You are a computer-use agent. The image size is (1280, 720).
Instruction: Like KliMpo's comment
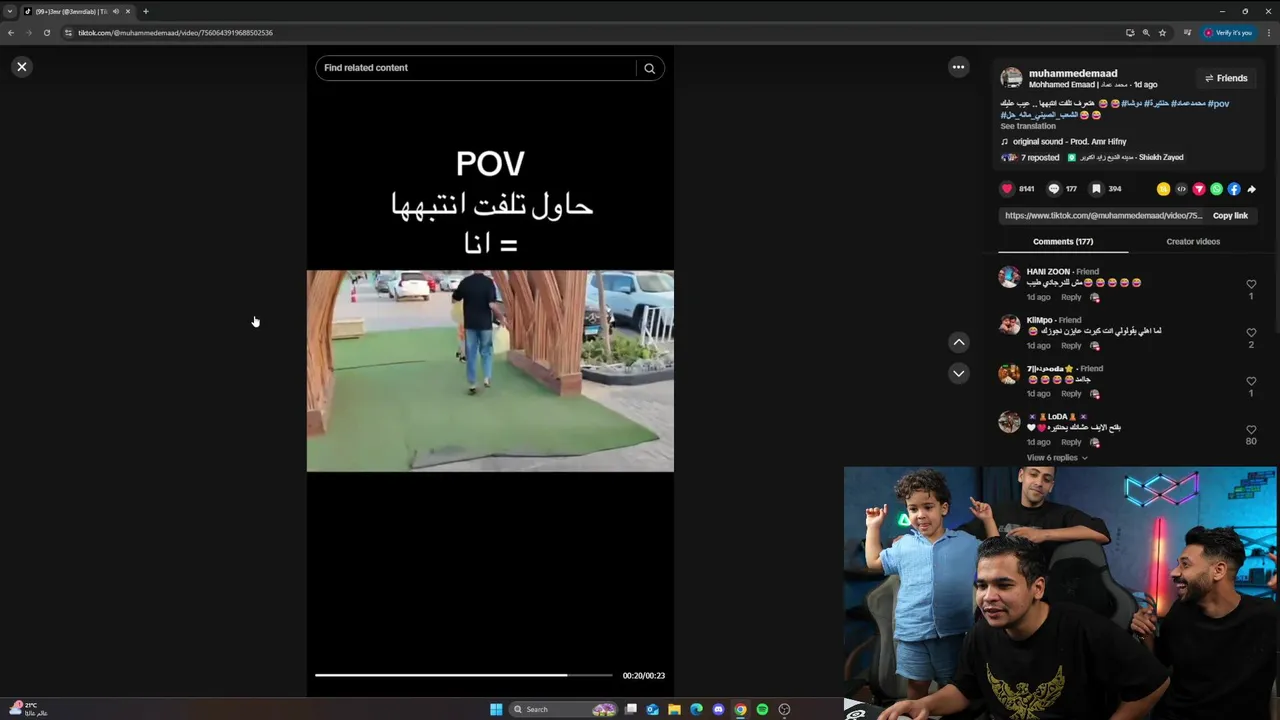tap(1251, 332)
